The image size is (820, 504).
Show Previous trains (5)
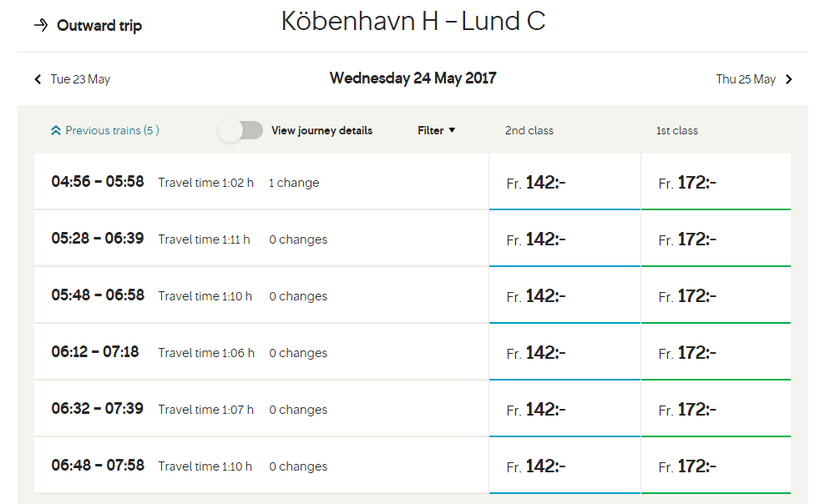coord(111,130)
